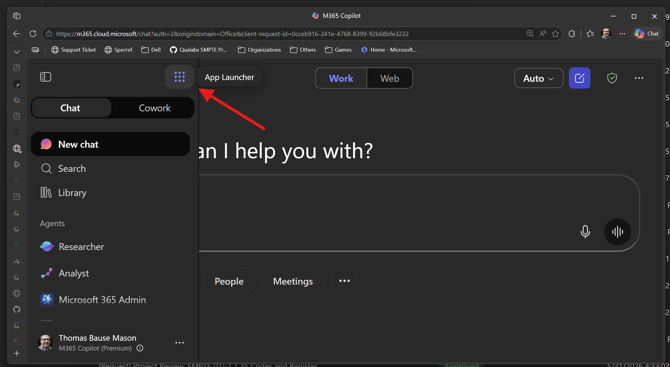Open the GitHub tab in vertical tab strip

pos(17,309)
